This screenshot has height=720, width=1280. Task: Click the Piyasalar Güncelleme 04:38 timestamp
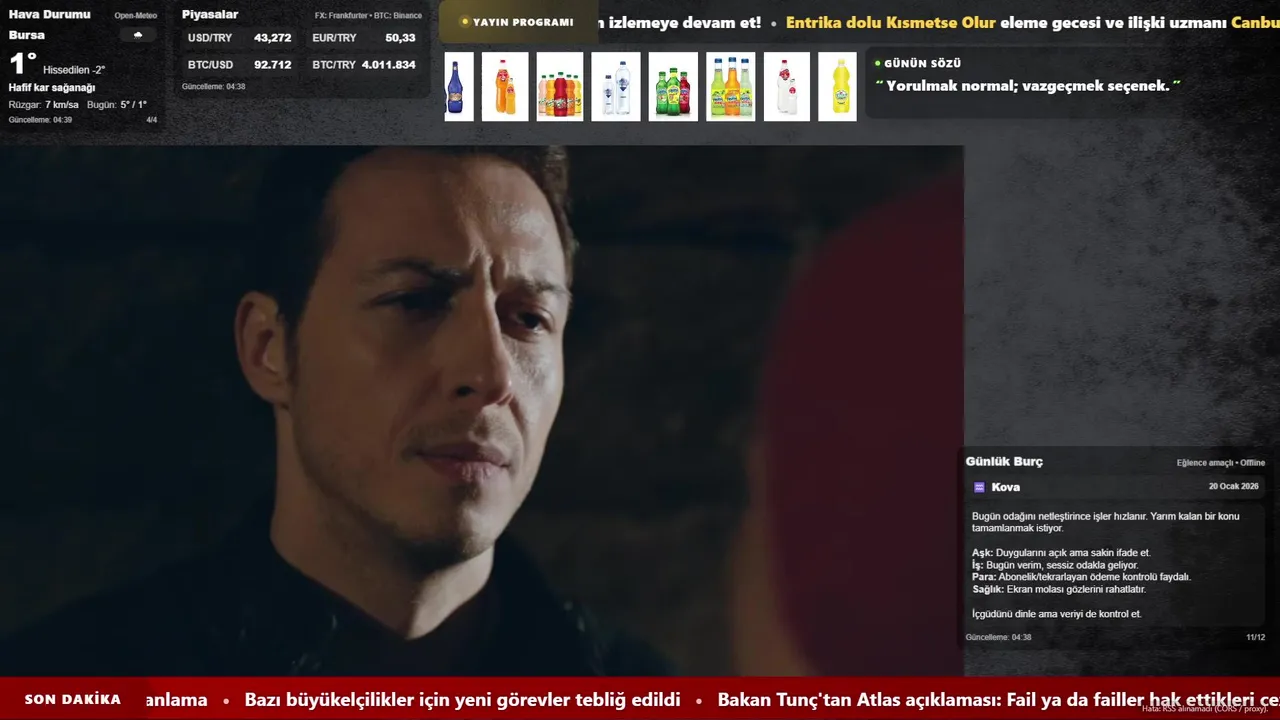pos(213,87)
